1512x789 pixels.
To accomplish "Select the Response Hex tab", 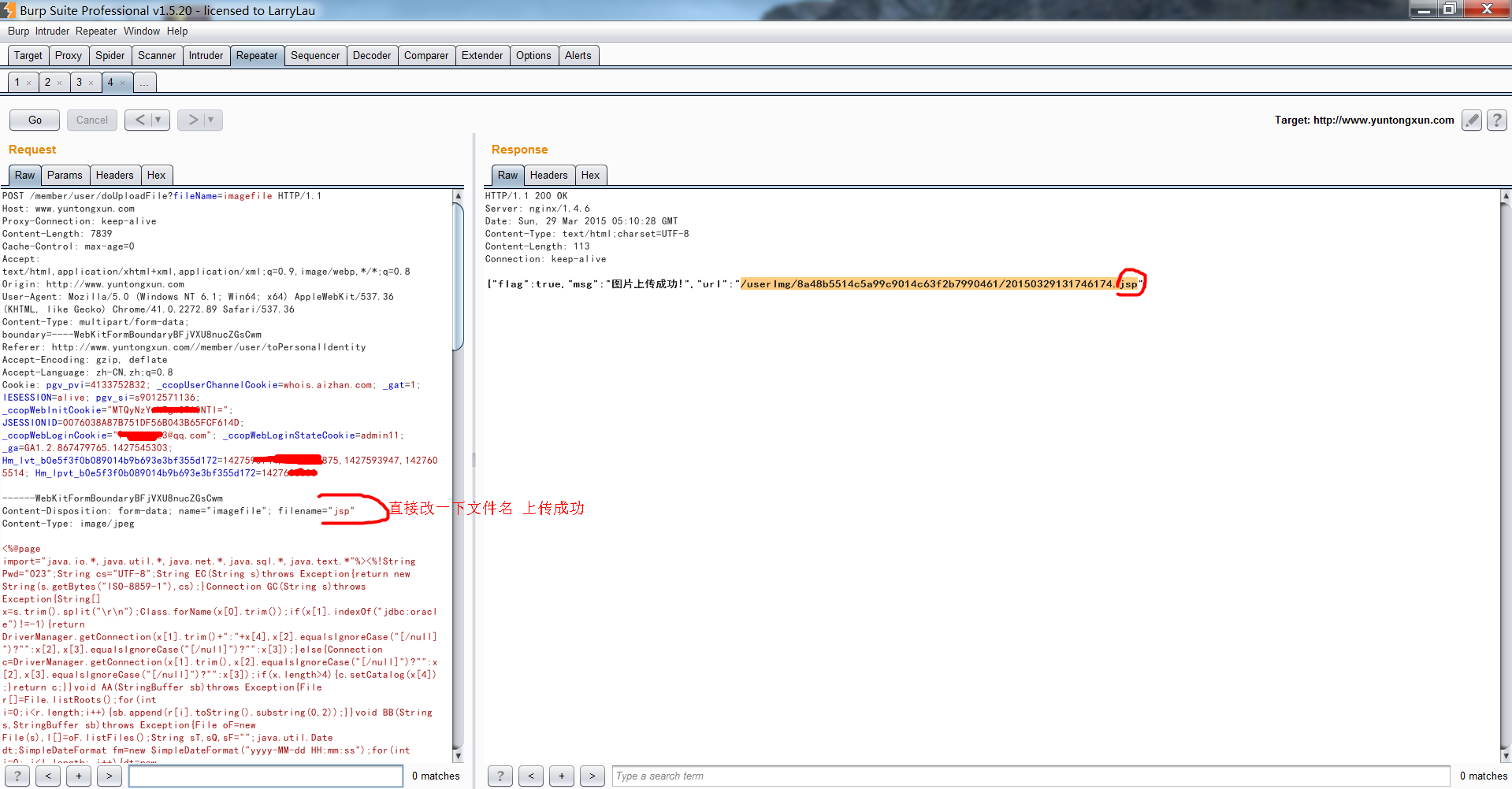I will 591,176.
